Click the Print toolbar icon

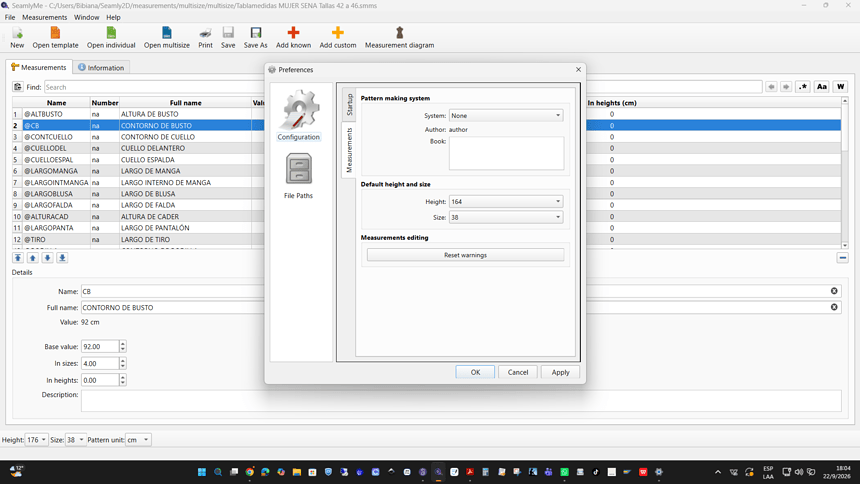[x=205, y=37]
